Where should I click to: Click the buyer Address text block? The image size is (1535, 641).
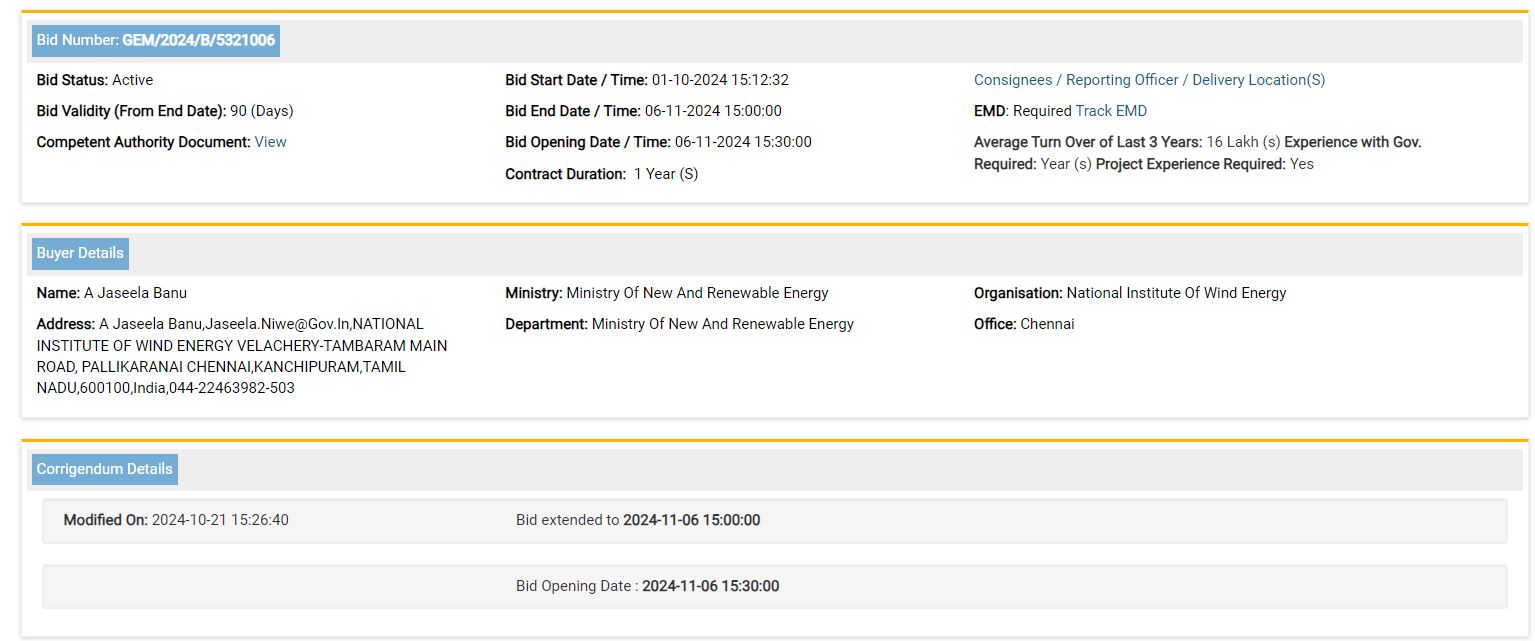(x=240, y=356)
